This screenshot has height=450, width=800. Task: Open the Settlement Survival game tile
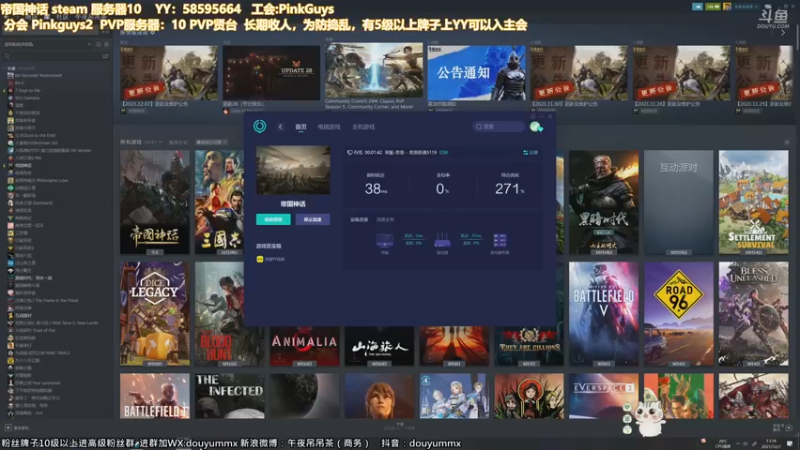coord(754,202)
